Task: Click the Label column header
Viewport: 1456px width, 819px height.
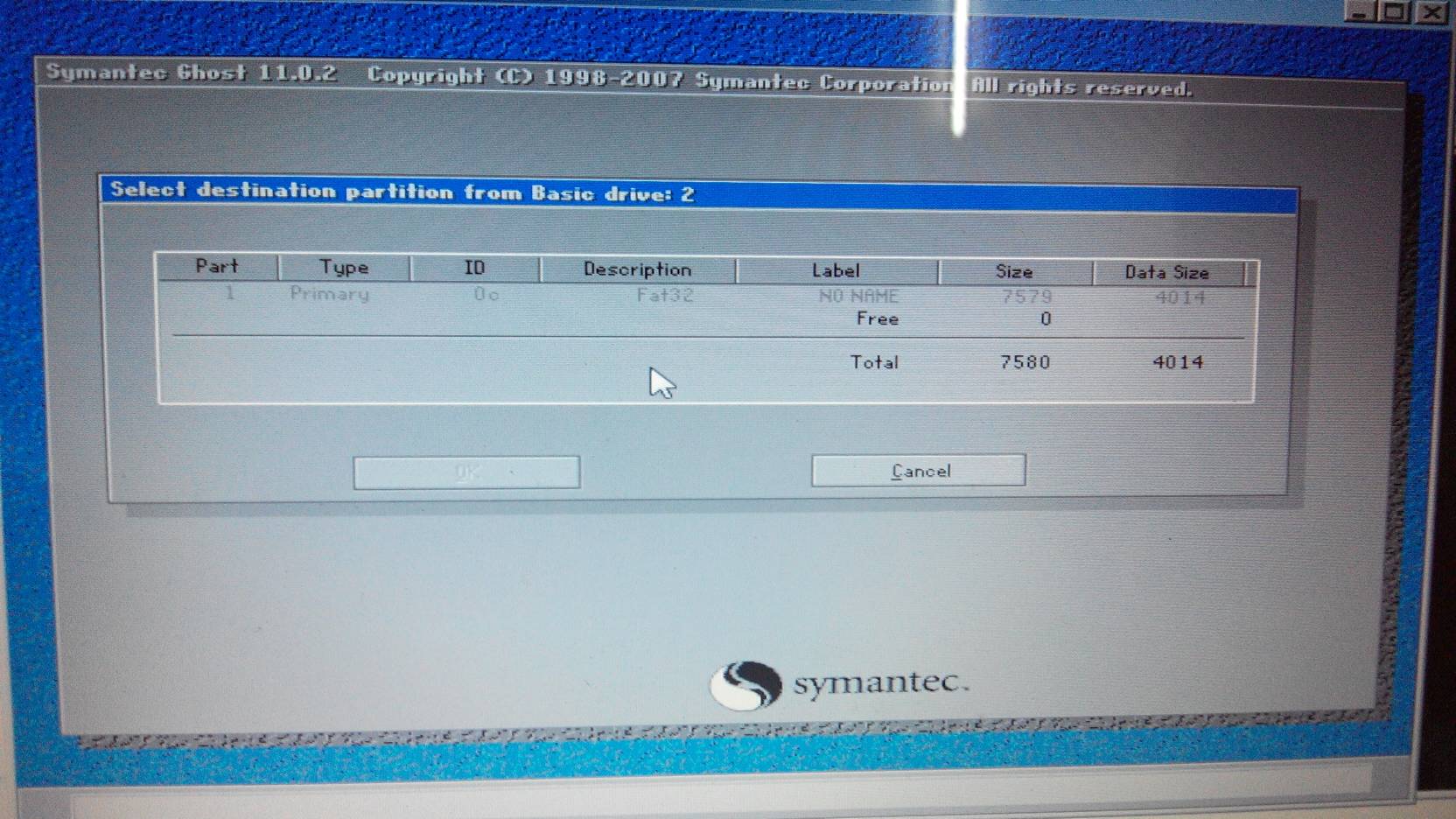Action: tap(836, 271)
